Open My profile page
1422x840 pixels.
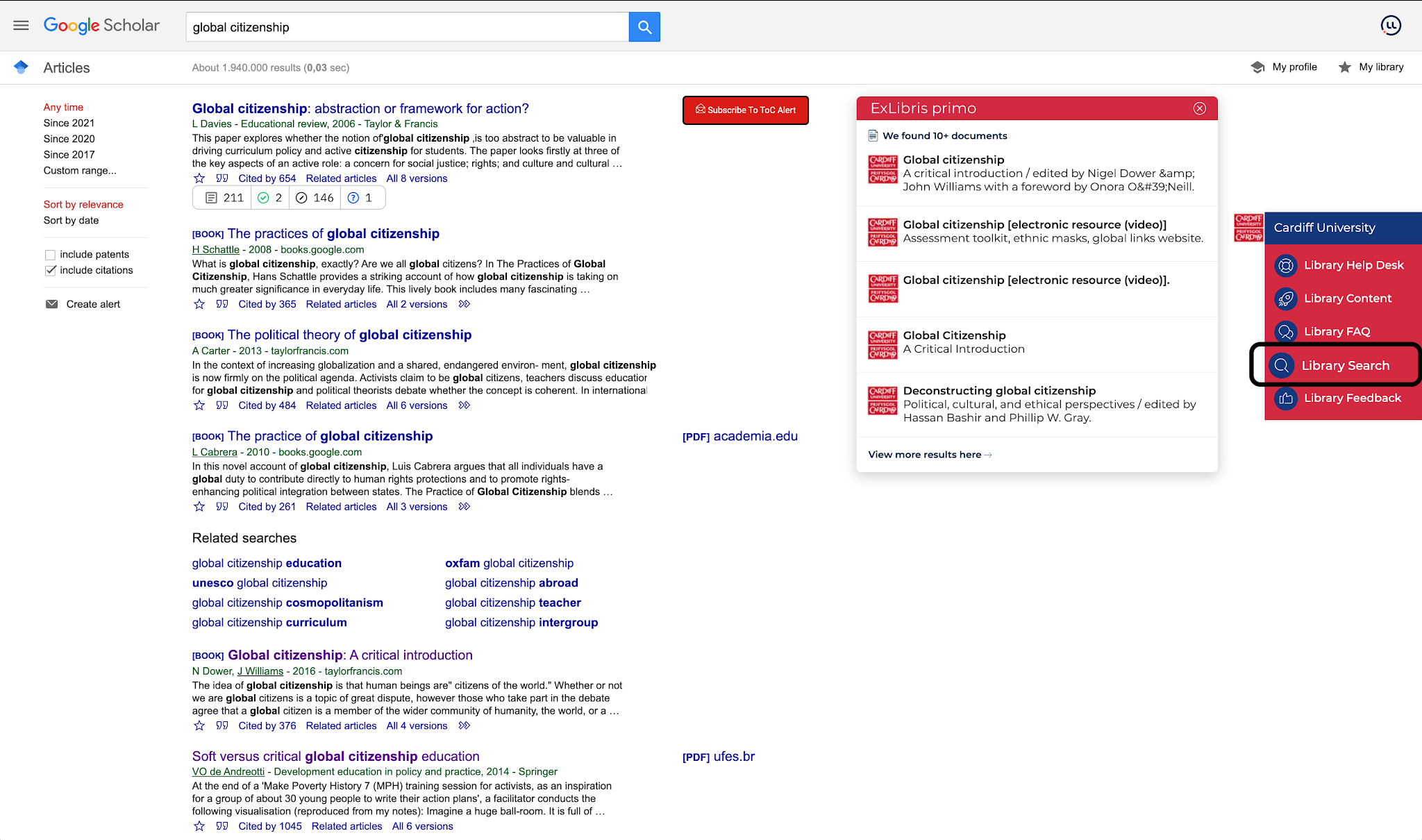click(1285, 67)
